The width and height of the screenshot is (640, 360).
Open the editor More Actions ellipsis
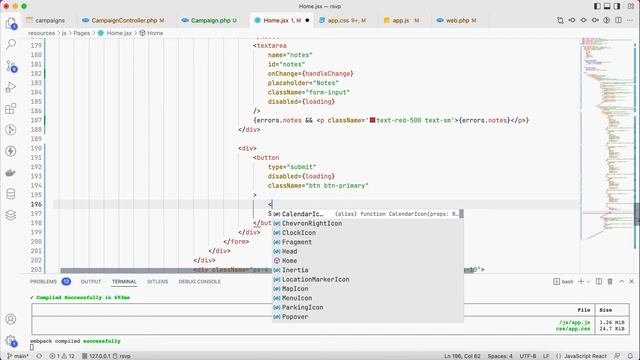(631, 20)
